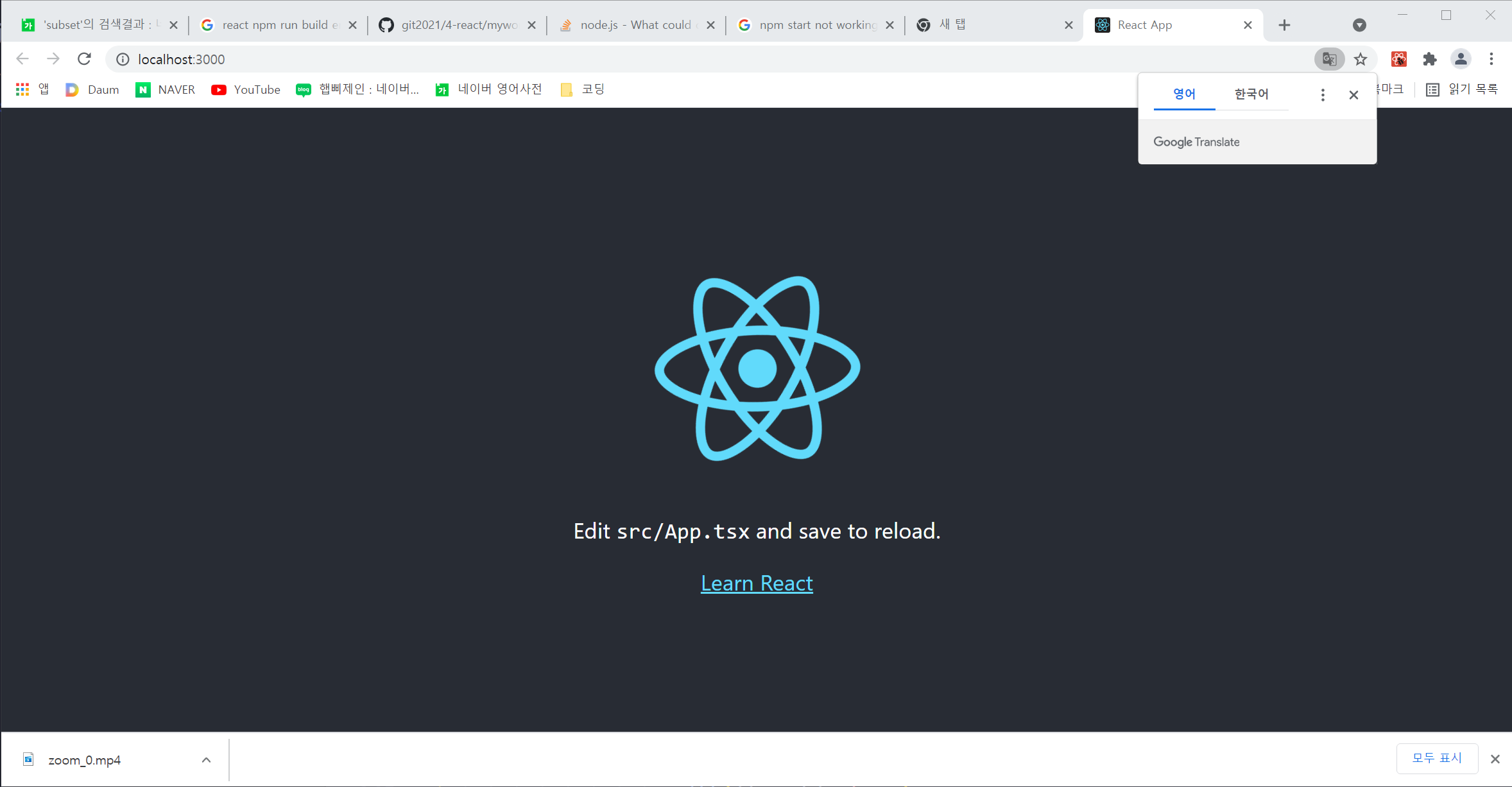The image size is (1512, 787).
Task: View site information icon in address bar
Action: pyautogui.click(x=123, y=59)
